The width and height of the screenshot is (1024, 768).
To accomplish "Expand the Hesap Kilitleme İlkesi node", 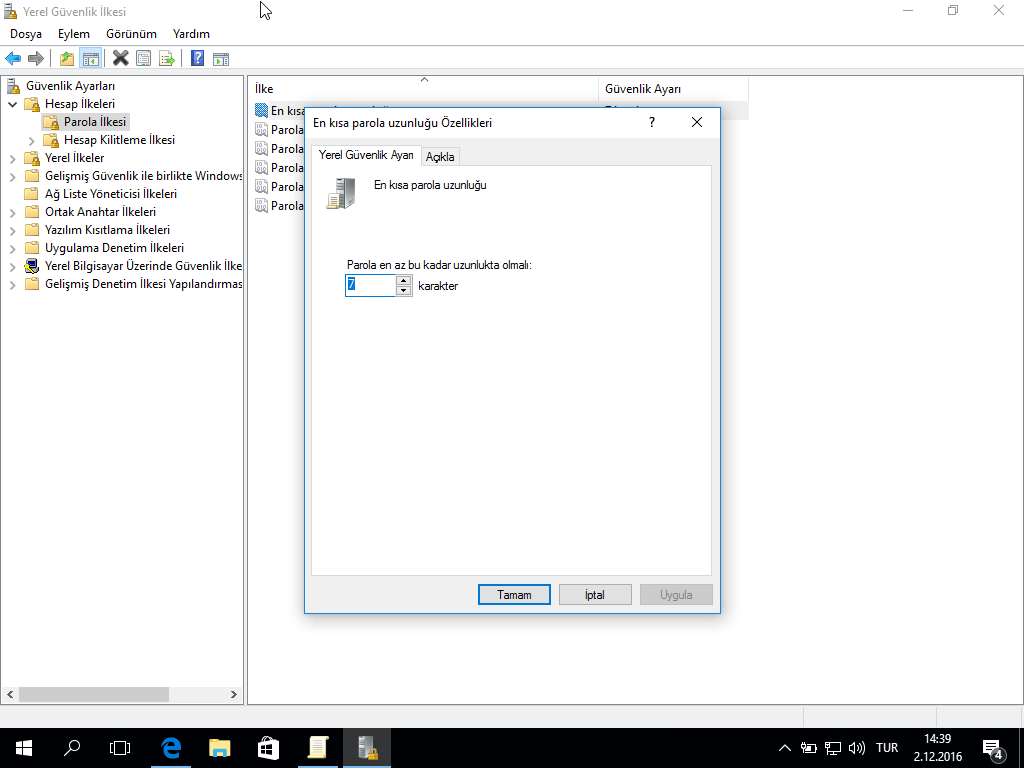I will [x=32, y=140].
